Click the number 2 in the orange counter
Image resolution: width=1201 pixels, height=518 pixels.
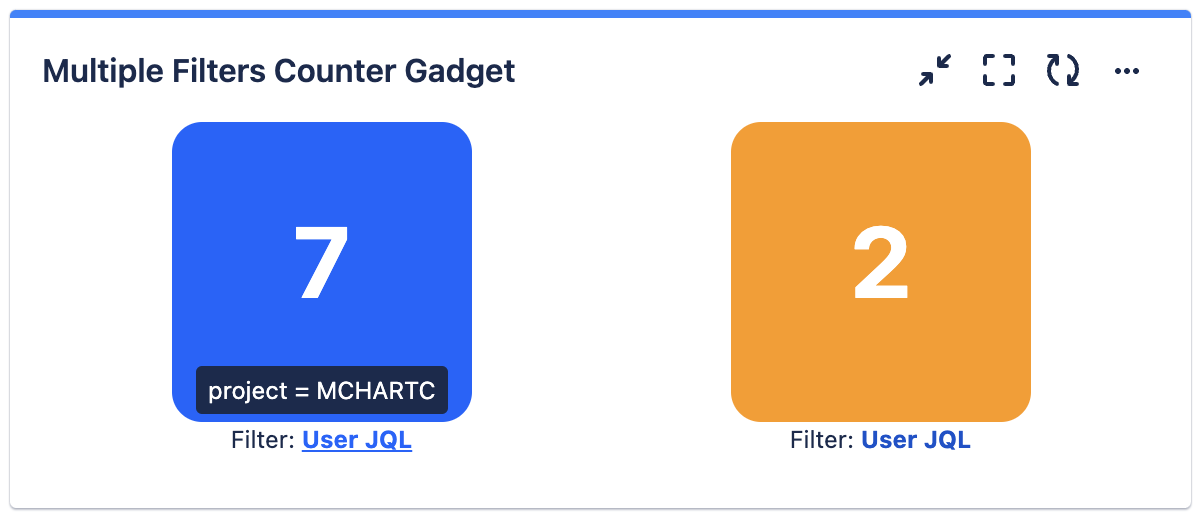tap(880, 264)
